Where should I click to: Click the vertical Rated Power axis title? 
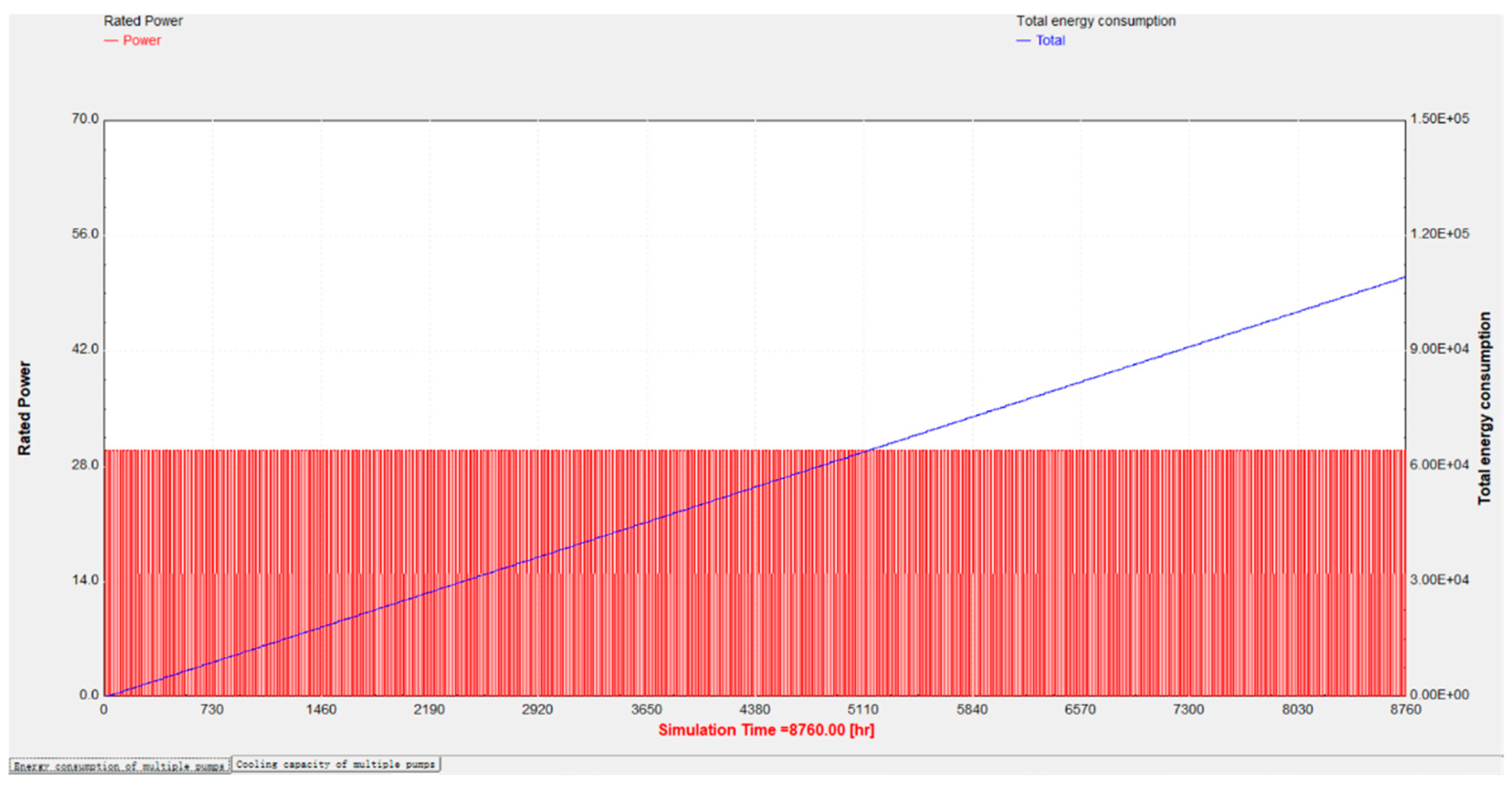(24, 408)
